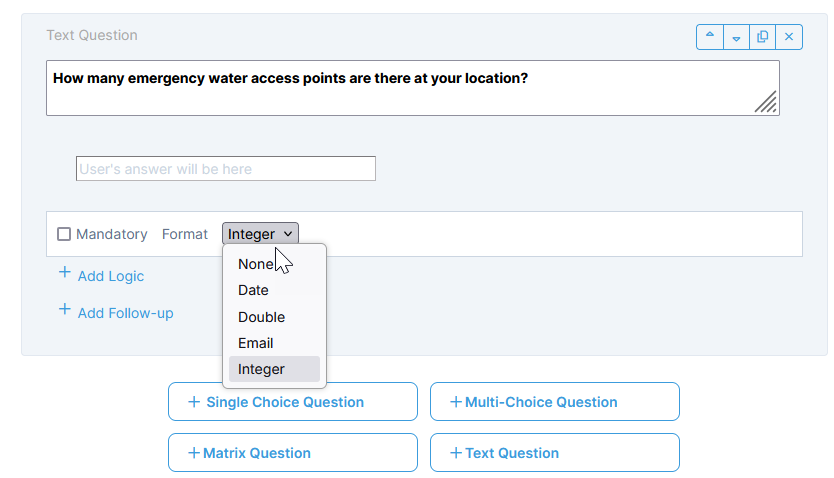Move the text question up
Viewport: 834px width, 478px height.
coord(710,37)
